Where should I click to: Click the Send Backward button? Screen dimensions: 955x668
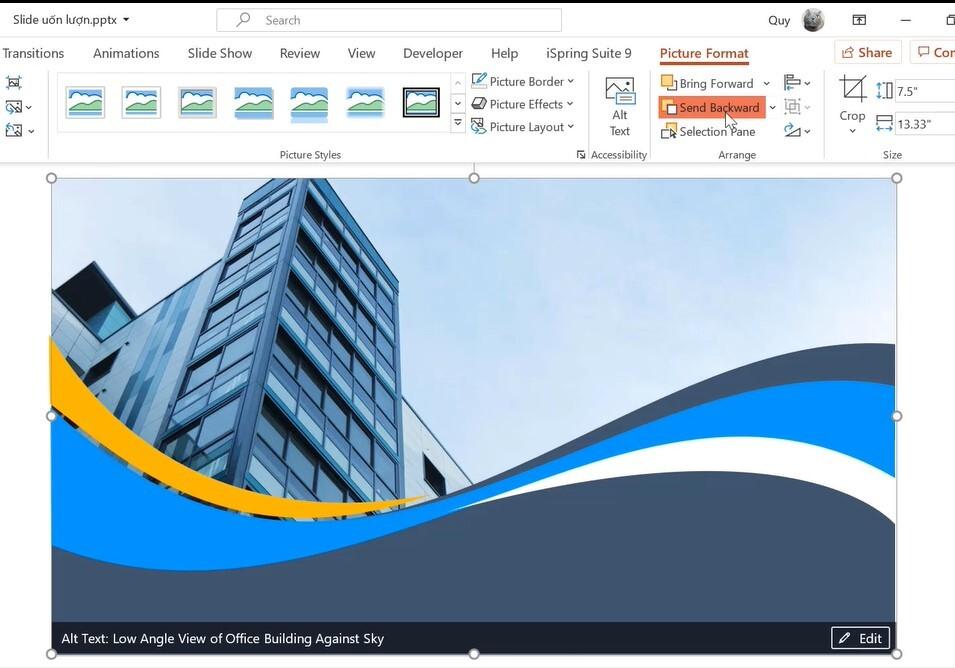tap(711, 107)
